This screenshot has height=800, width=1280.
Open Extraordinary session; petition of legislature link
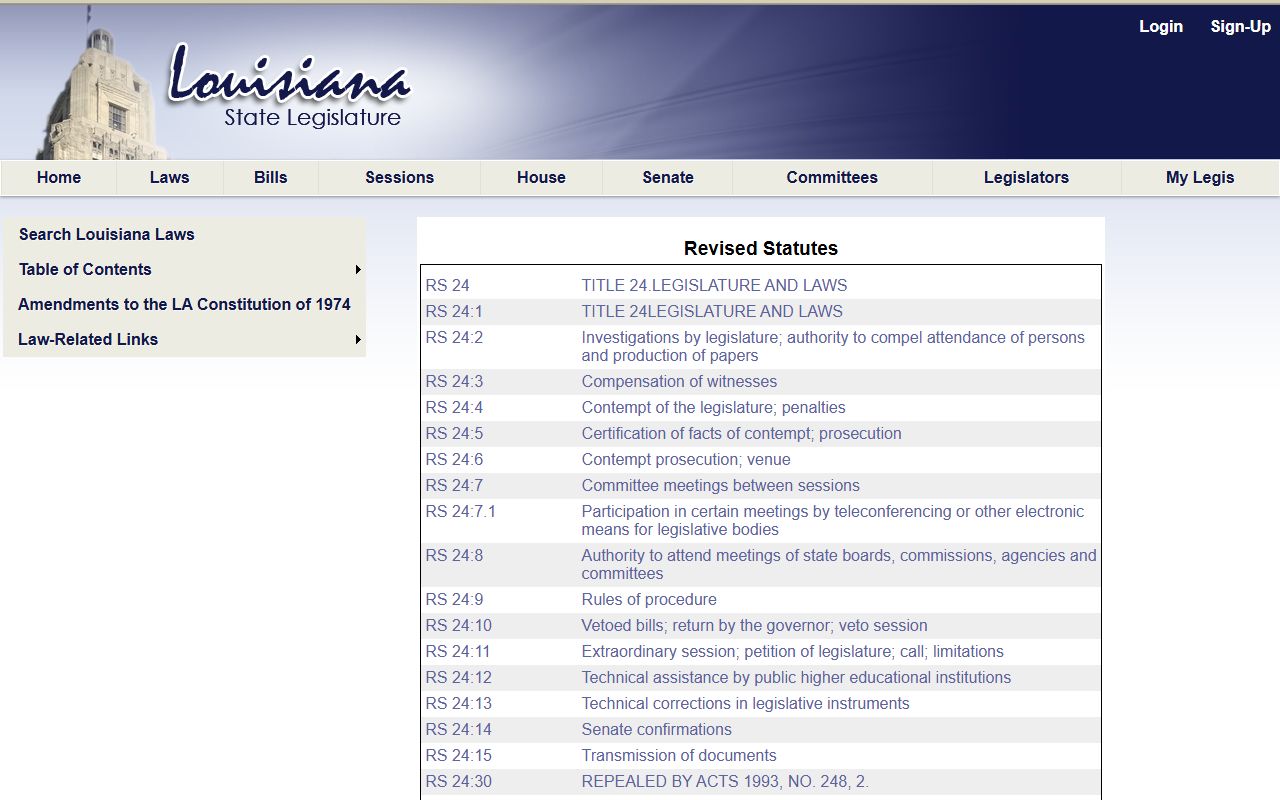coord(792,651)
